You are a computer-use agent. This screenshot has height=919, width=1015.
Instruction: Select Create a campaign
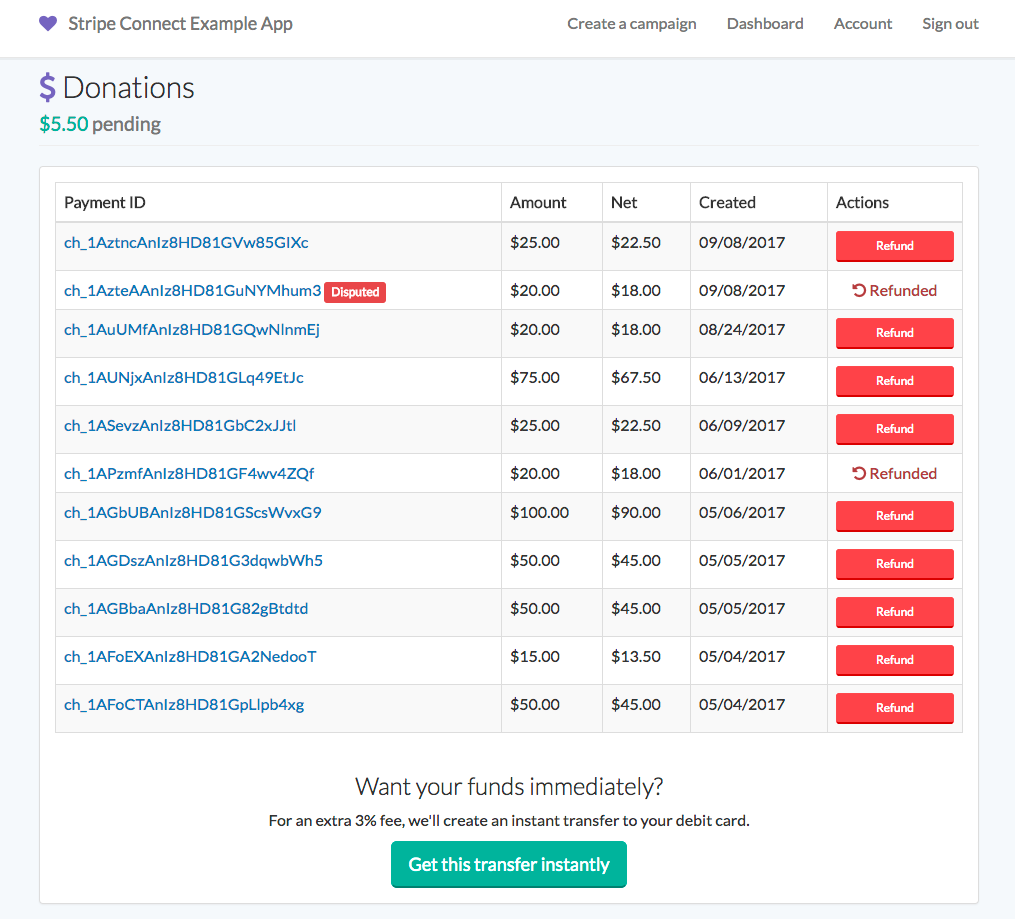coord(631,23)
